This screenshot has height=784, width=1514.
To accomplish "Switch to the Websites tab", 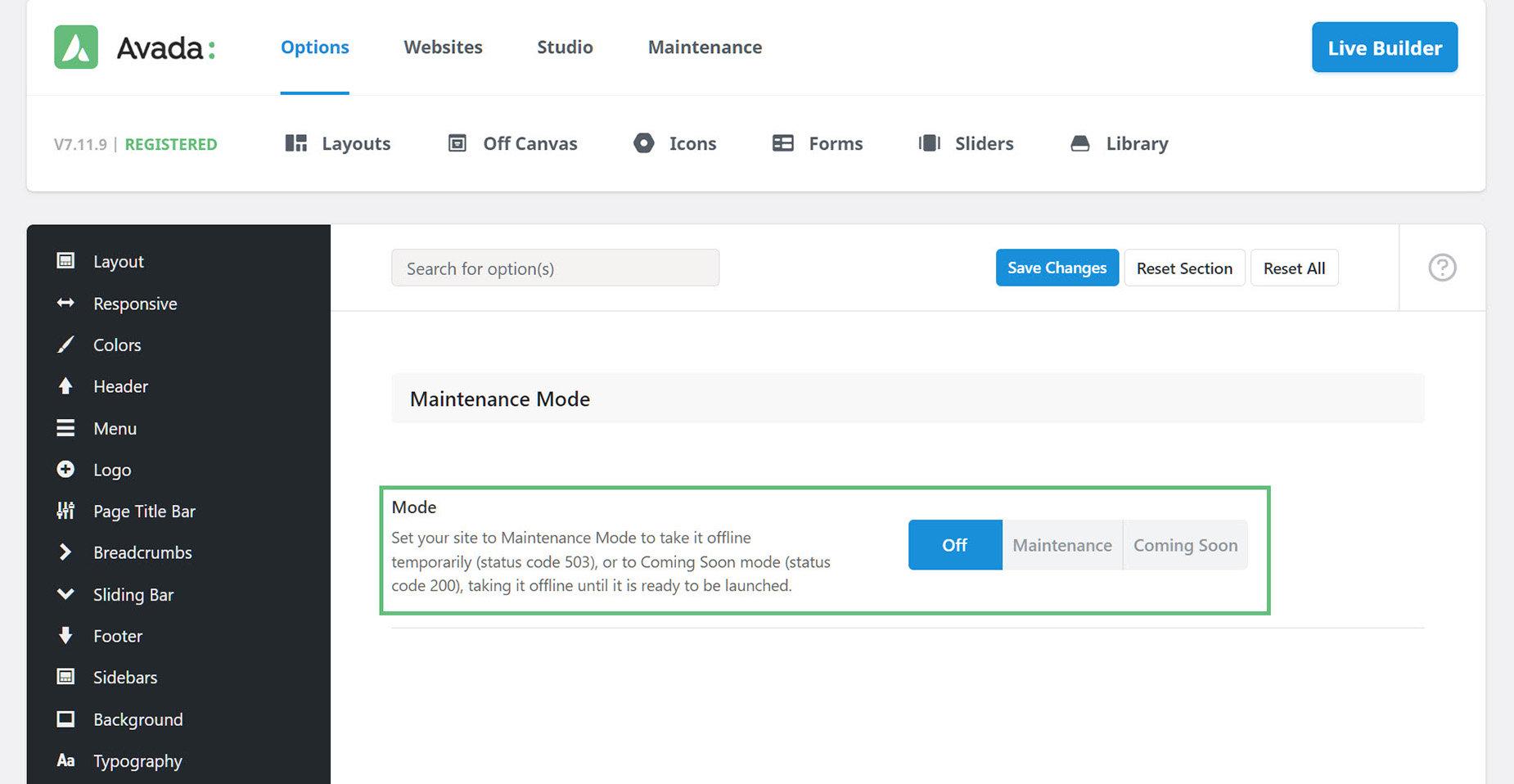I will pos(443,47).
